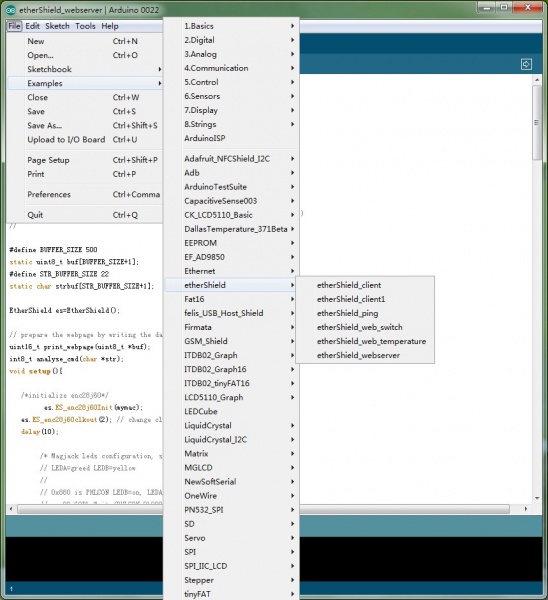Open Page Setup from File menu
Viewport: 548px width, 600px height.
coord(85,160)
